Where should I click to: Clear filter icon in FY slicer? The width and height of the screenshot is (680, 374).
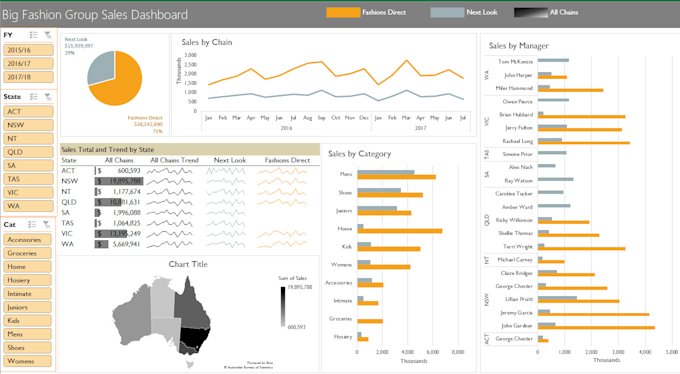pyautogui.click(x=48, y=35)
